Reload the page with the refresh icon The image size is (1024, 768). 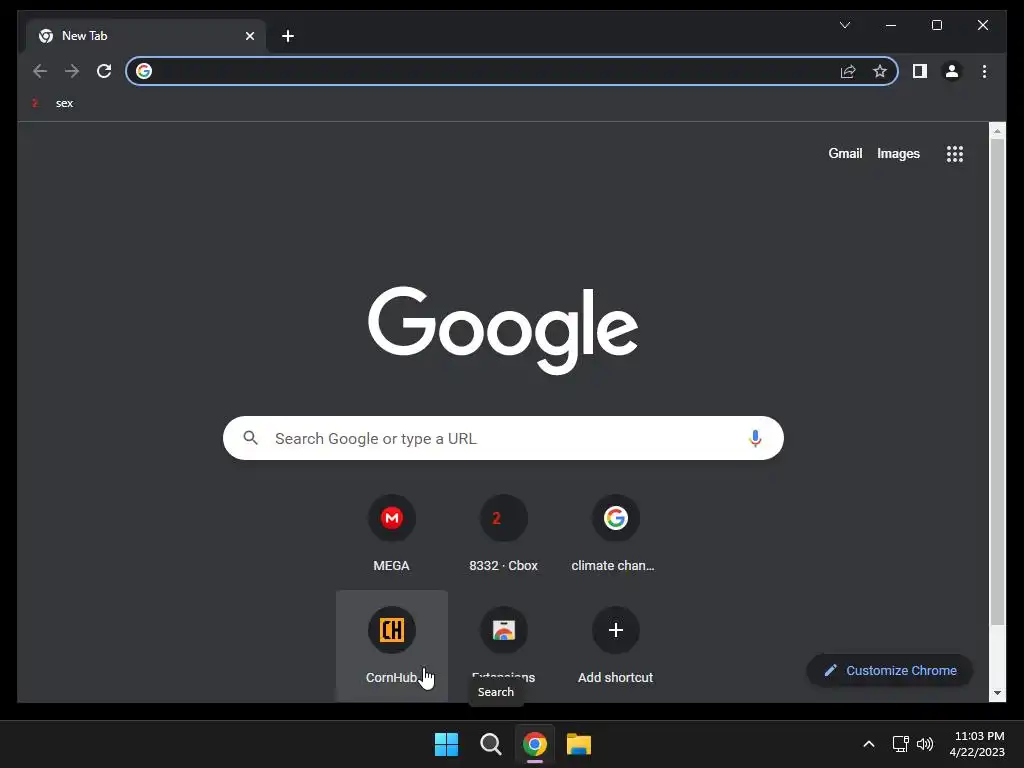tap(104, 71)
